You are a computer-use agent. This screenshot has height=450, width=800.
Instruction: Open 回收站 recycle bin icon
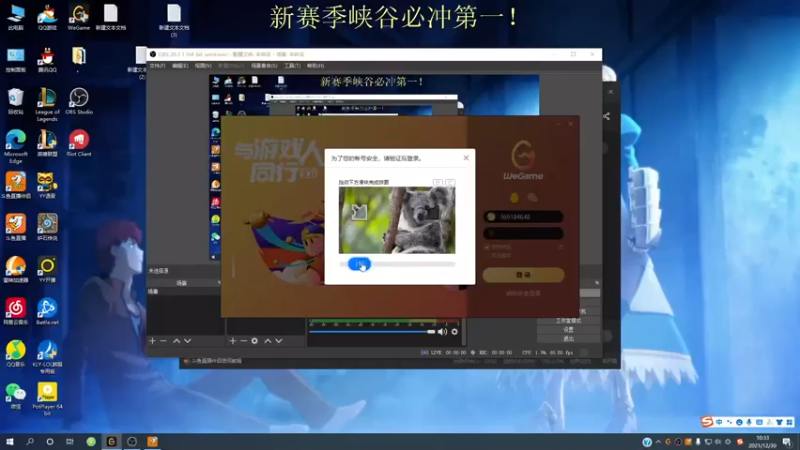(16, 102)
